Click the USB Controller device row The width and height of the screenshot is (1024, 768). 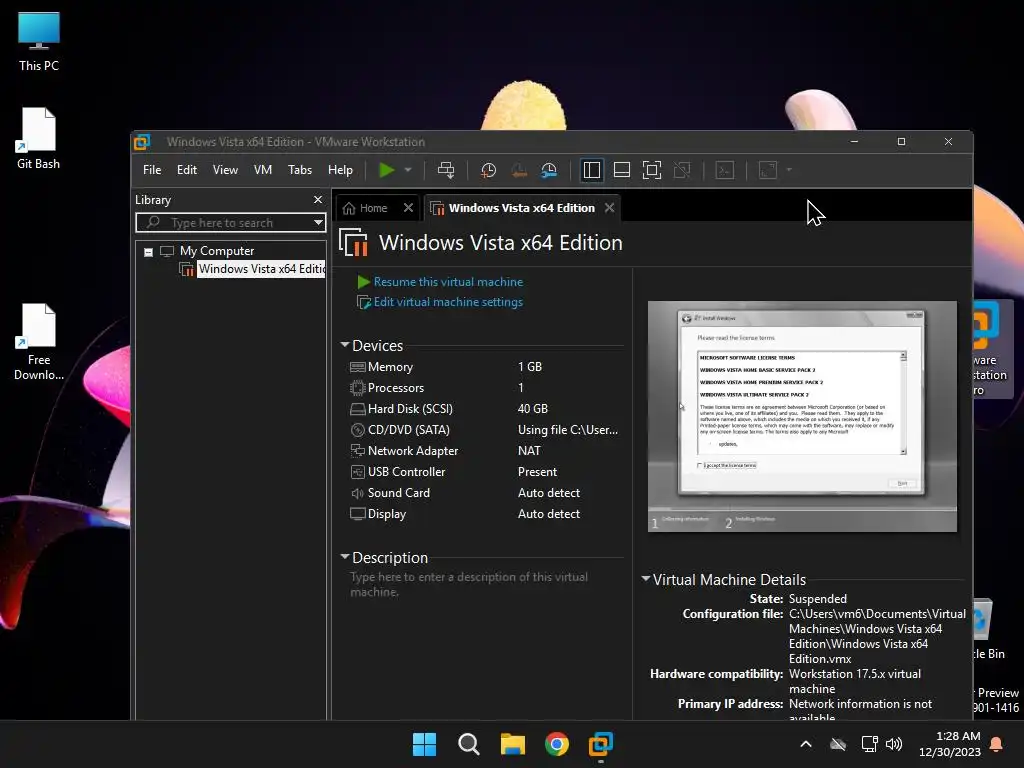(x=485, y=472)
